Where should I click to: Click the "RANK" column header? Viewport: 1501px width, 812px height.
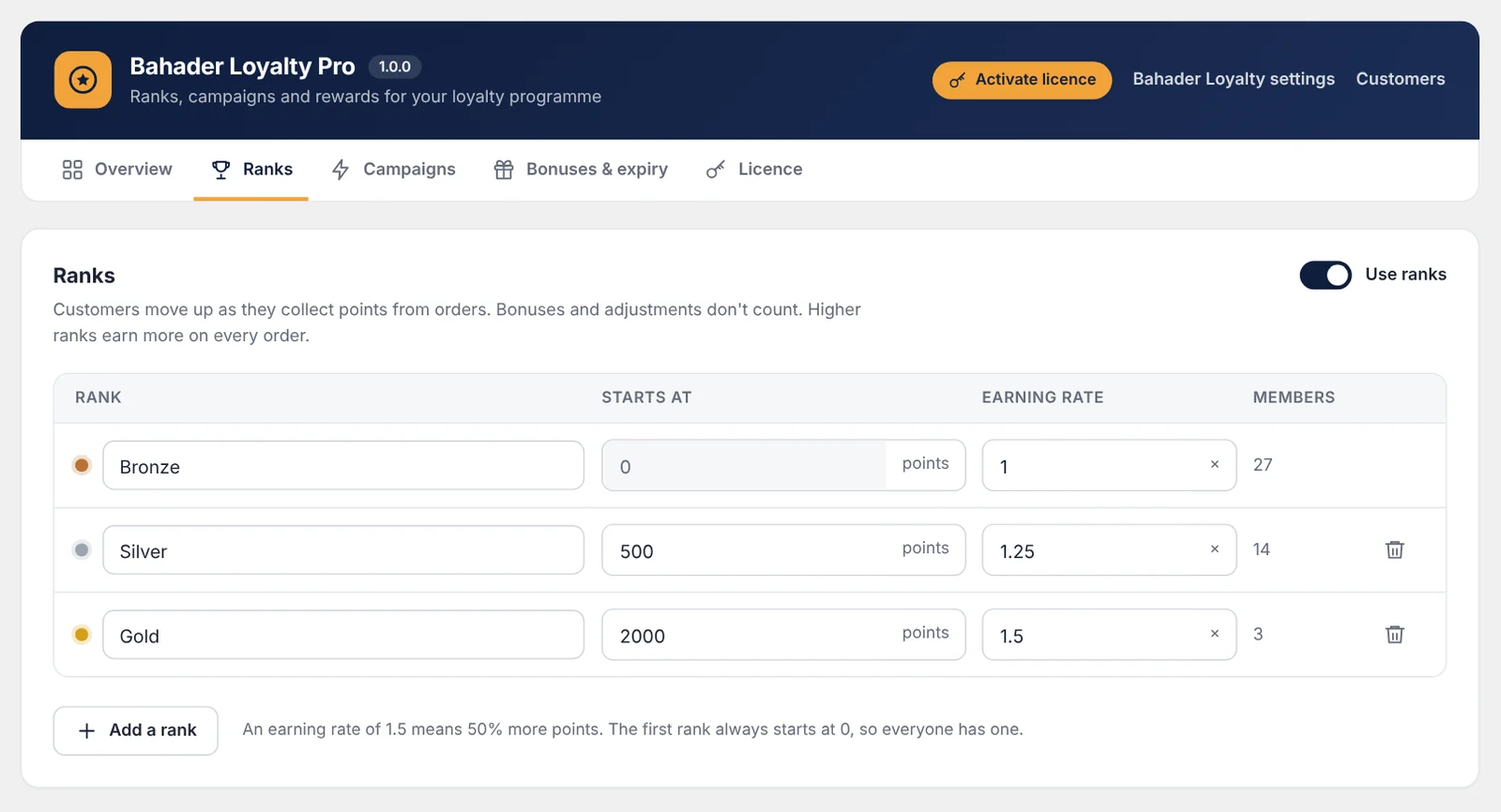[x=99, y=398]
